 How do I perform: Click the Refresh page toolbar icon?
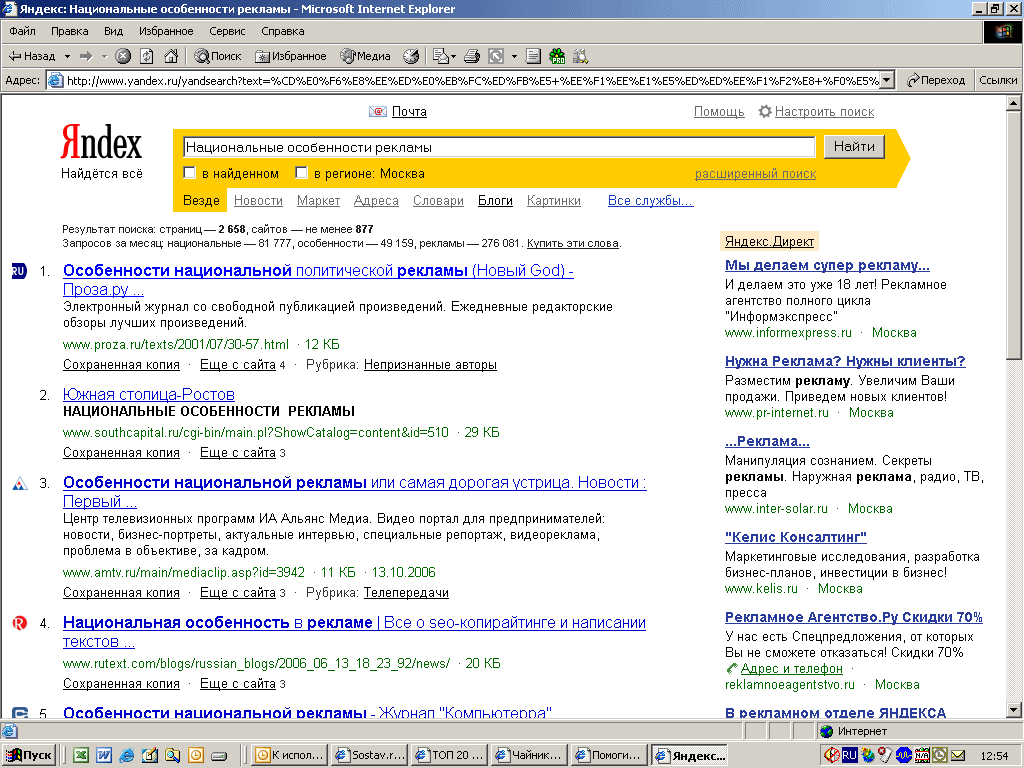(147, 56)
